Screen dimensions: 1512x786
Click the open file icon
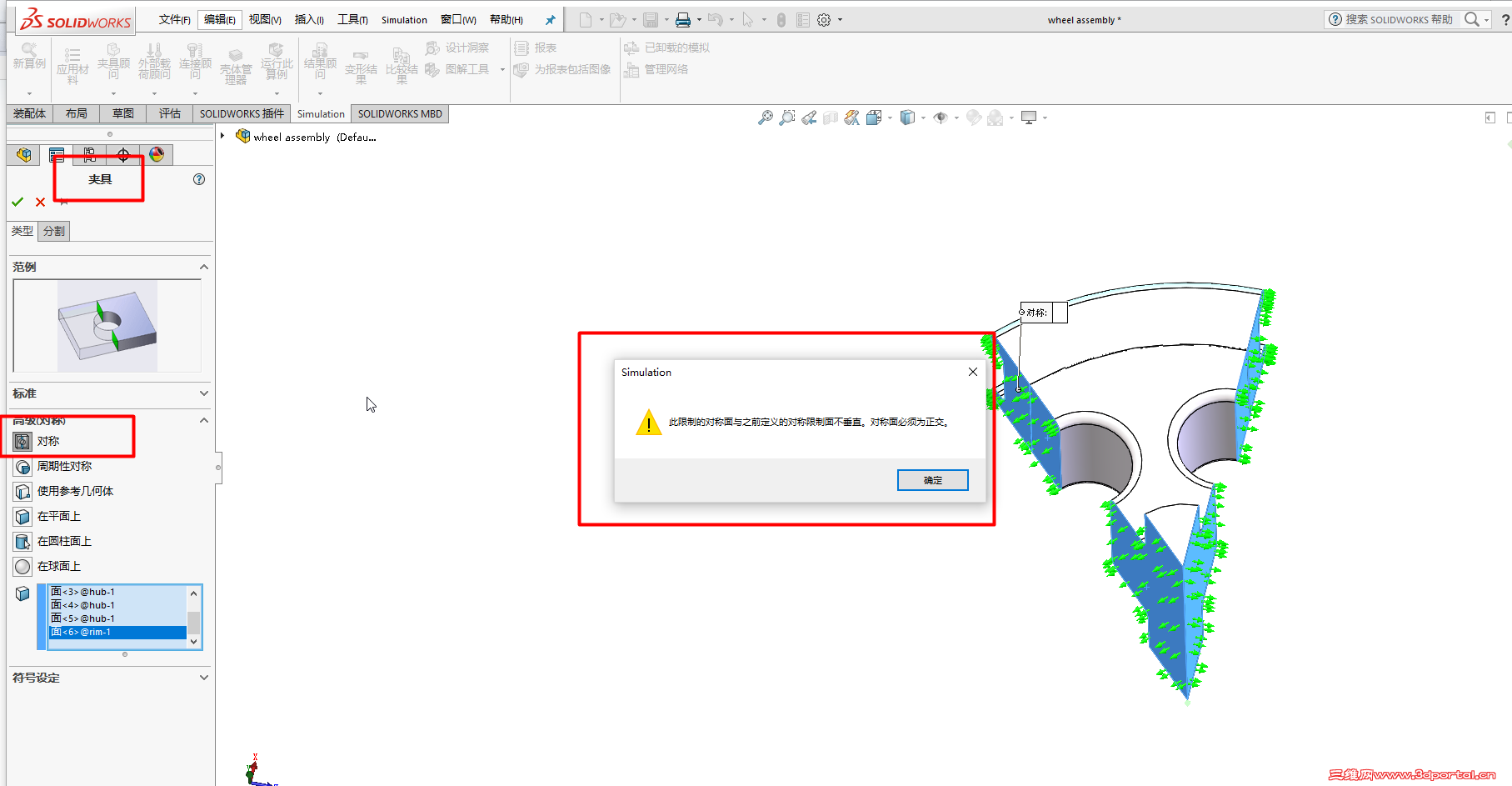[x=616, y=20]
